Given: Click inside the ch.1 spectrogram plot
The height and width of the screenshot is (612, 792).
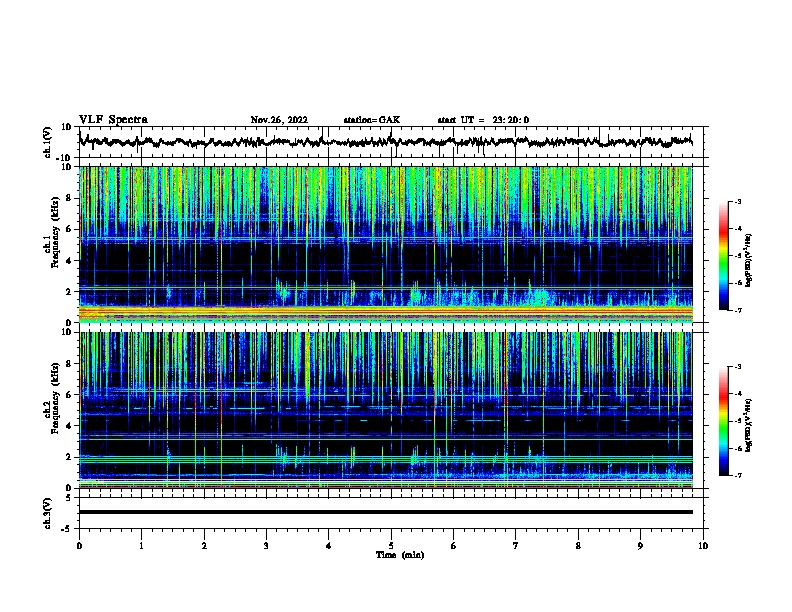Looking at the screenshot, I should click(x=386, y=244).
